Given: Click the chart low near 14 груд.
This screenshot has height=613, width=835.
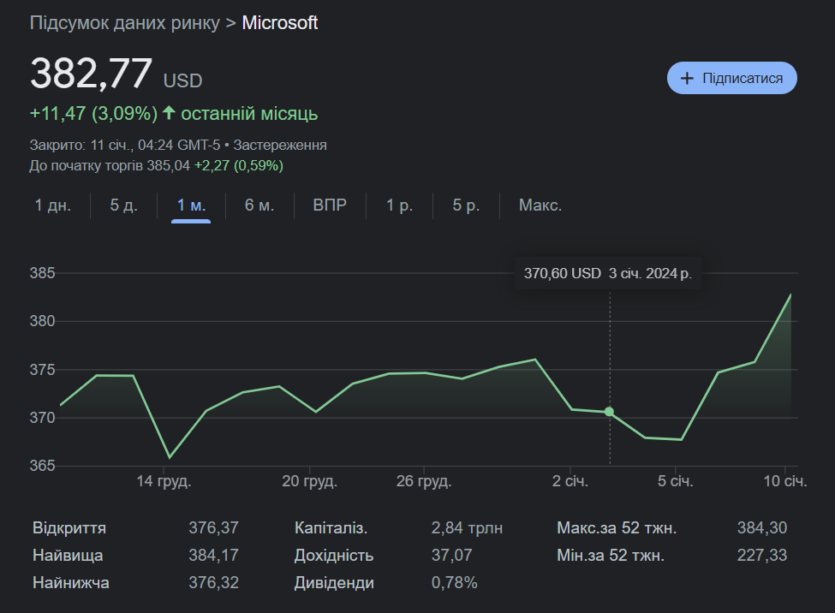Looking at the screenshot, I should [169, 457].
